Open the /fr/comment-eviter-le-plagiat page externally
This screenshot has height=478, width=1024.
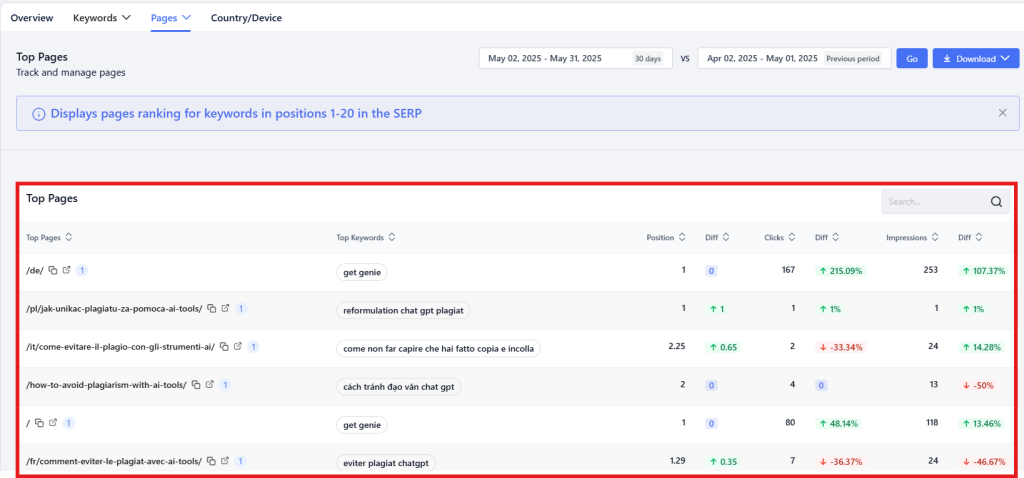[x=225, y=461]
